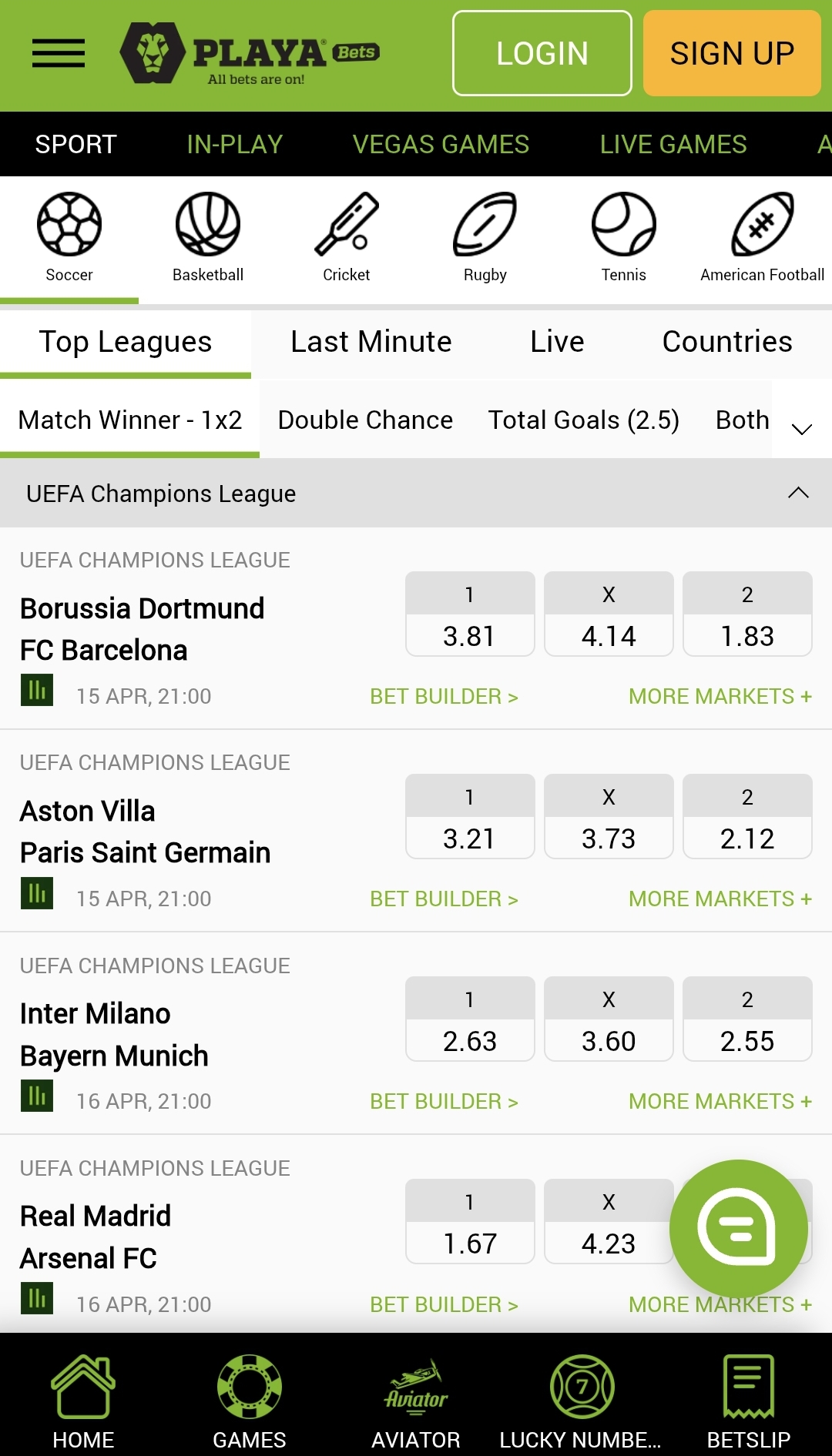Switch to the Last Minute tab
This screenshot has height=1456, width=832.
[x=371, y=342]
